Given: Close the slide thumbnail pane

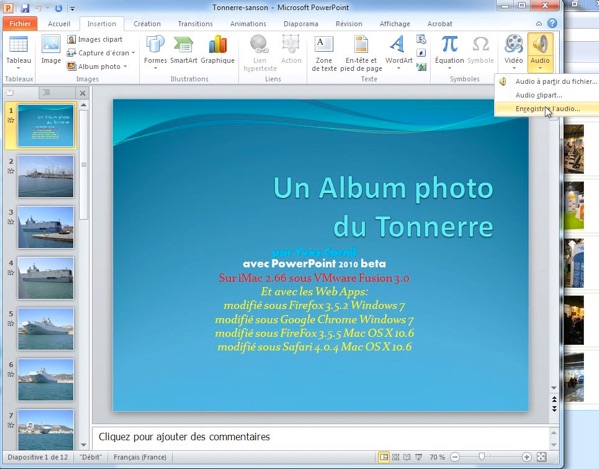Looking at the screenshot, I should [x=83, y=93].
